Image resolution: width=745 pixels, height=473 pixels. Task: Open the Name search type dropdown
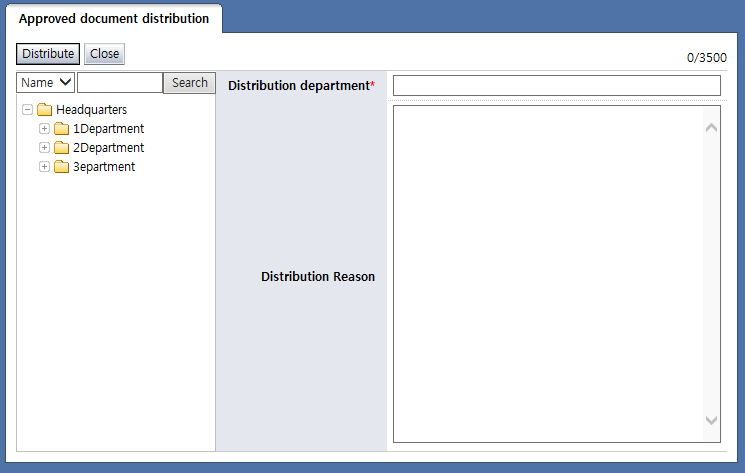click(x=46, y=83)
